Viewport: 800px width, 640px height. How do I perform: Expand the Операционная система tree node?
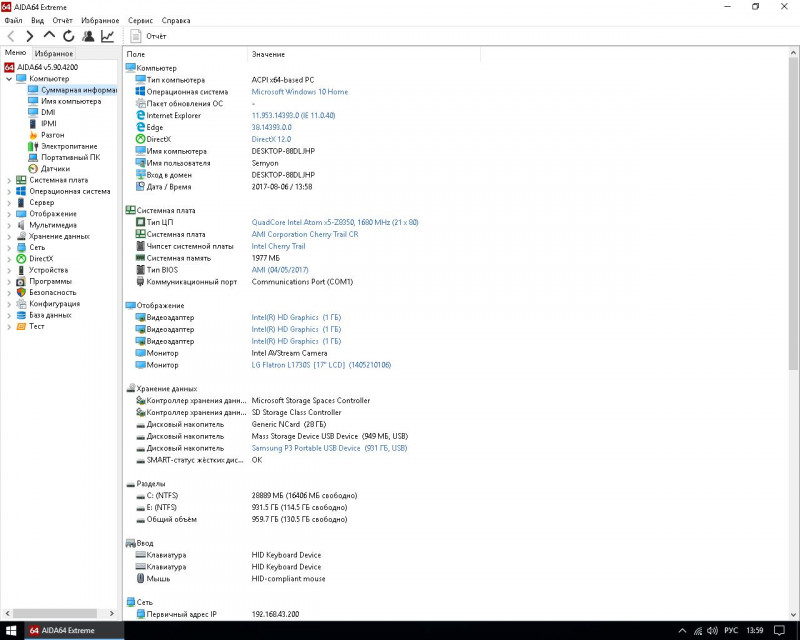tap(9, 191)
